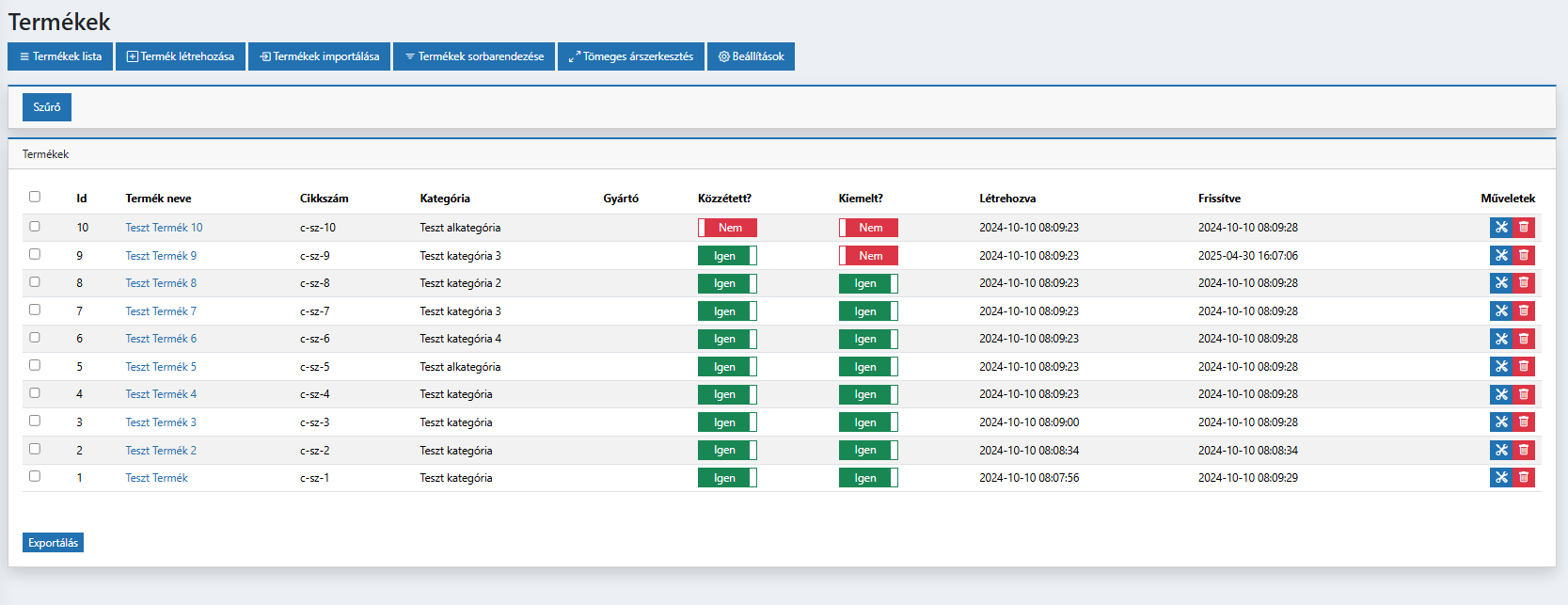Expand the Szűrő filter panel
Viewport: 1568px width, 605px height.
coord(47,107)
